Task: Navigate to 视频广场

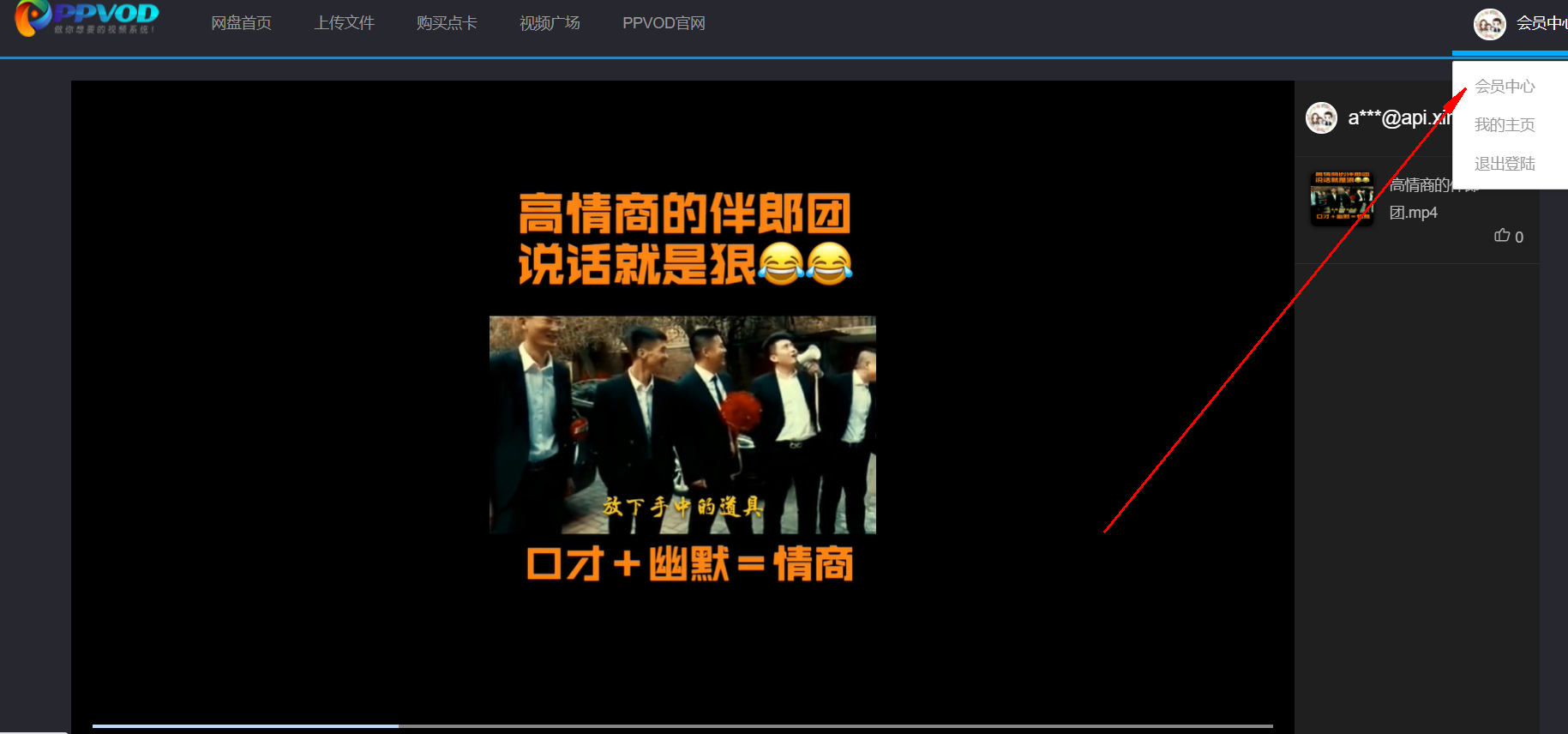Action: 550,23
